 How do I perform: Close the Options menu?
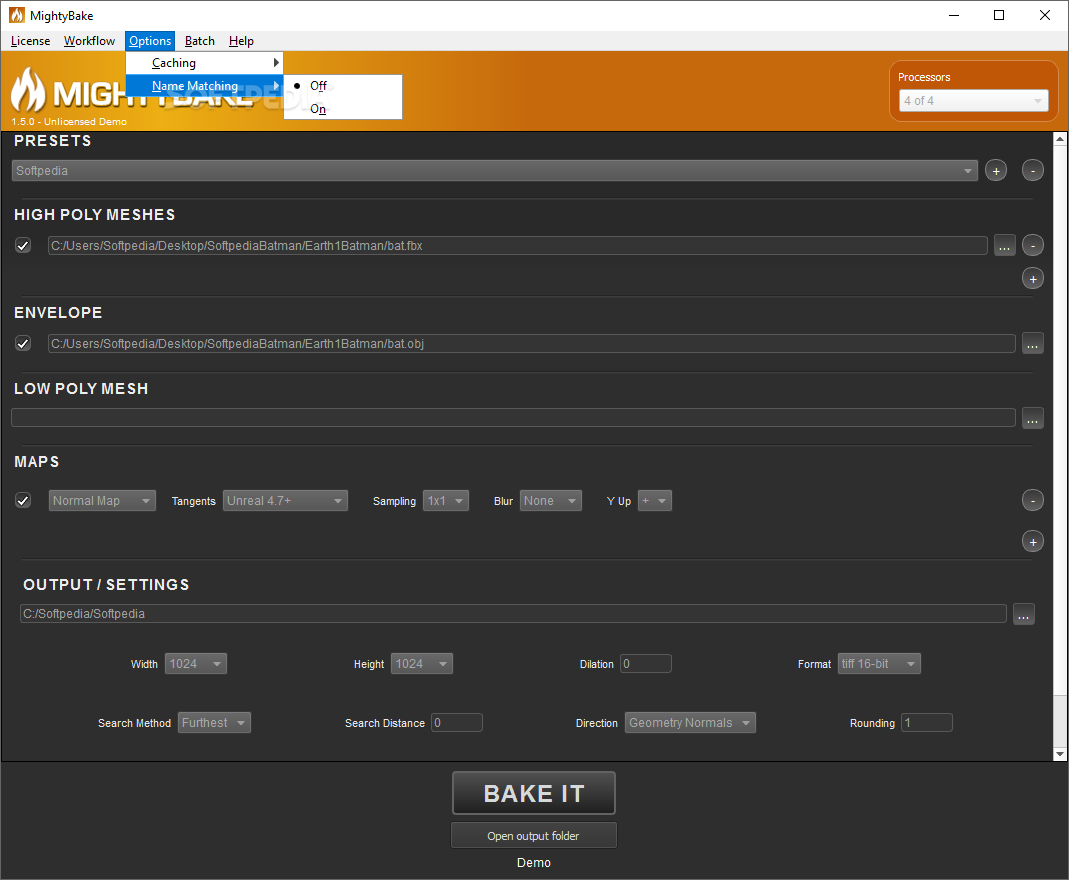coord(150,41)
